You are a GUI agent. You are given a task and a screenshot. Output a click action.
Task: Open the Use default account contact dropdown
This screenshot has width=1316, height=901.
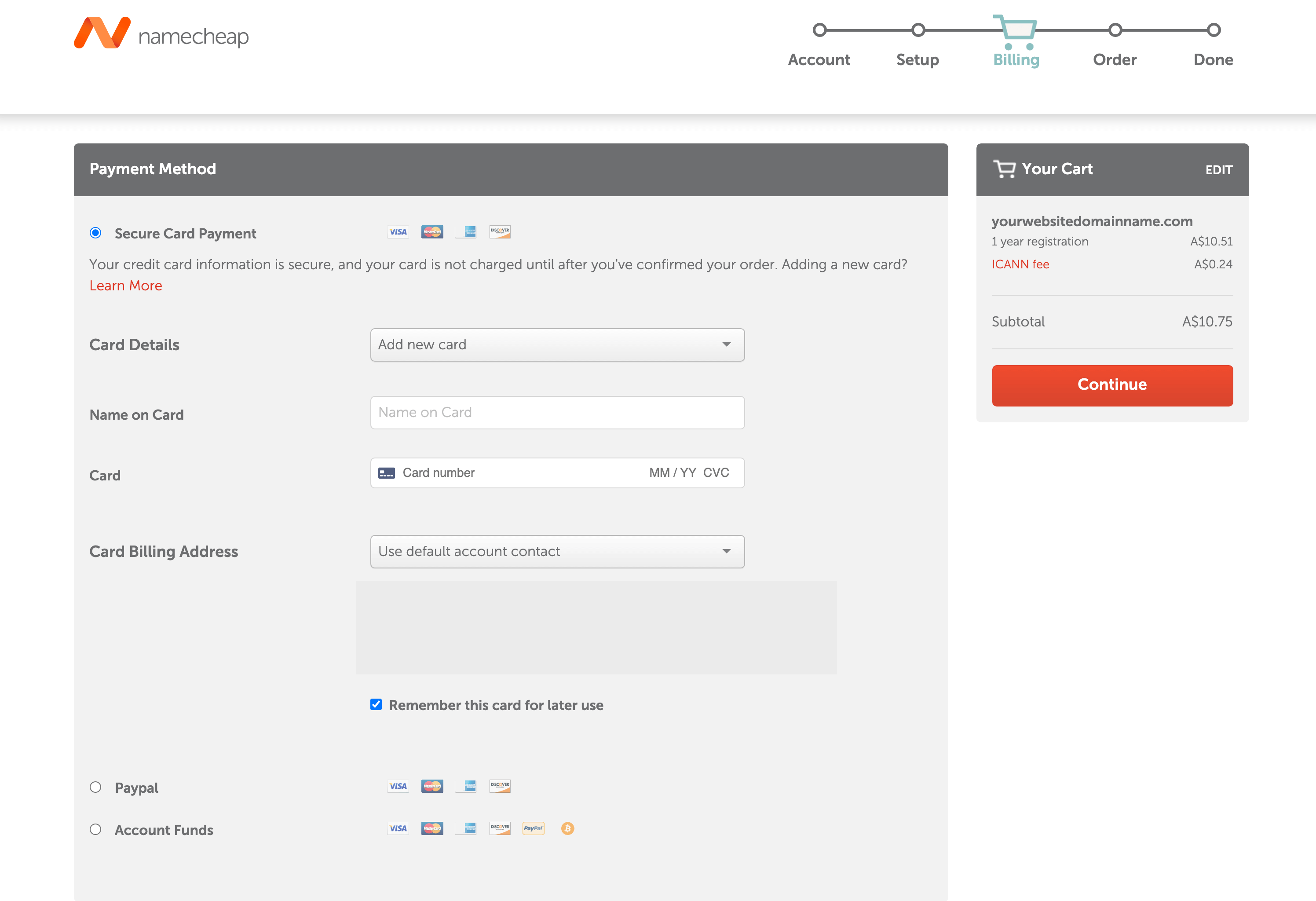(x=557, y=552)
